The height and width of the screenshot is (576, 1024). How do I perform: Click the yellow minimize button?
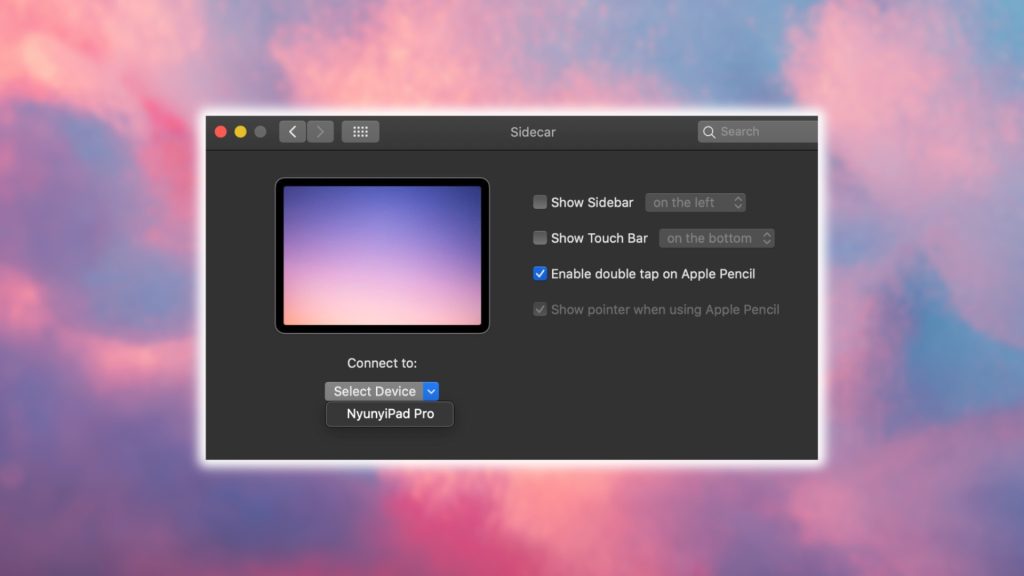pos(239,131)
